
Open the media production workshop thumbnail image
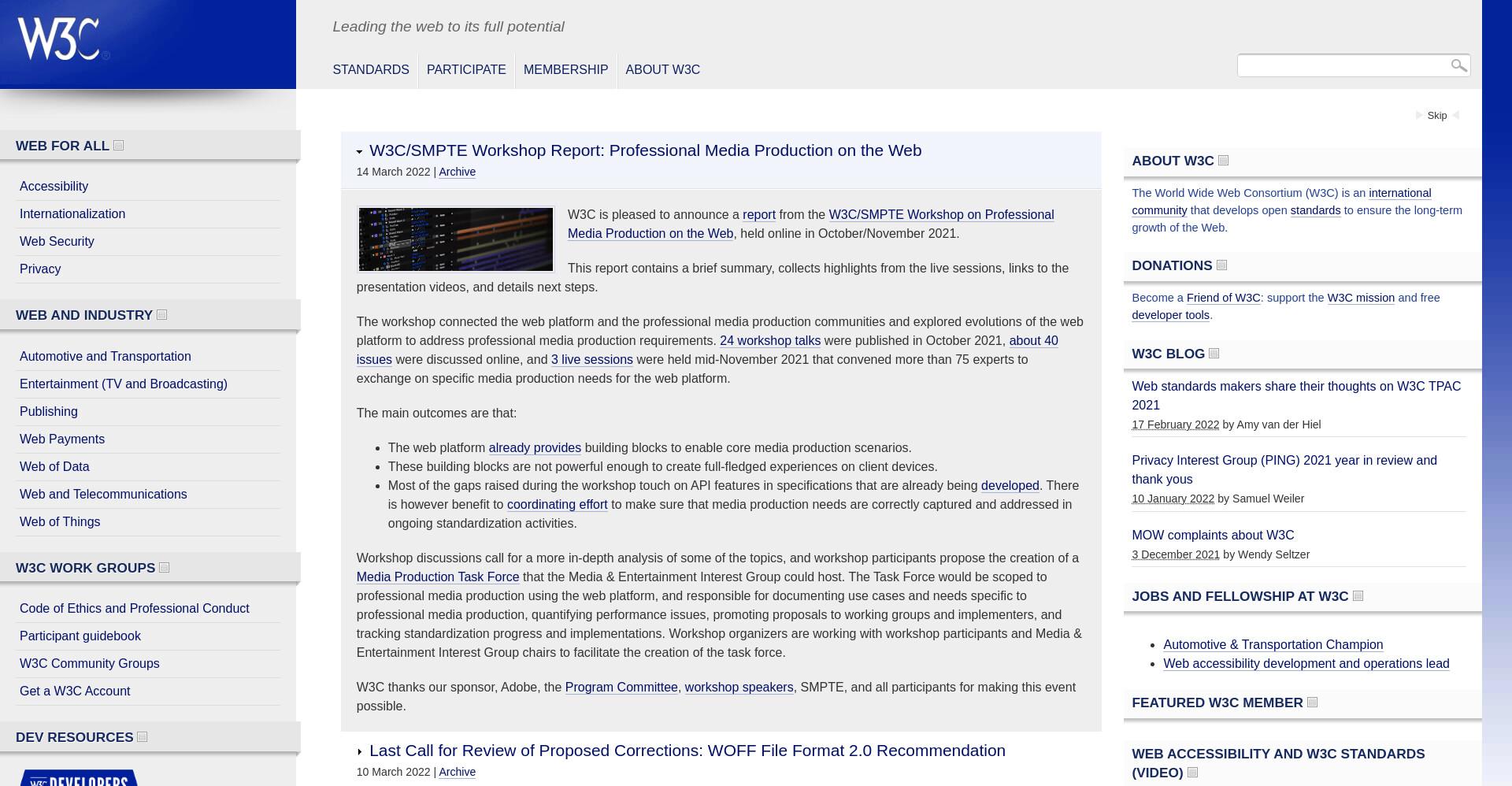tap(456, 239)
